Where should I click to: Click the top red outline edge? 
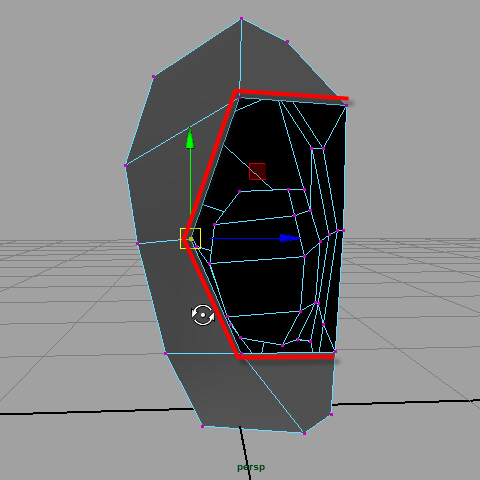coord(291,94)
